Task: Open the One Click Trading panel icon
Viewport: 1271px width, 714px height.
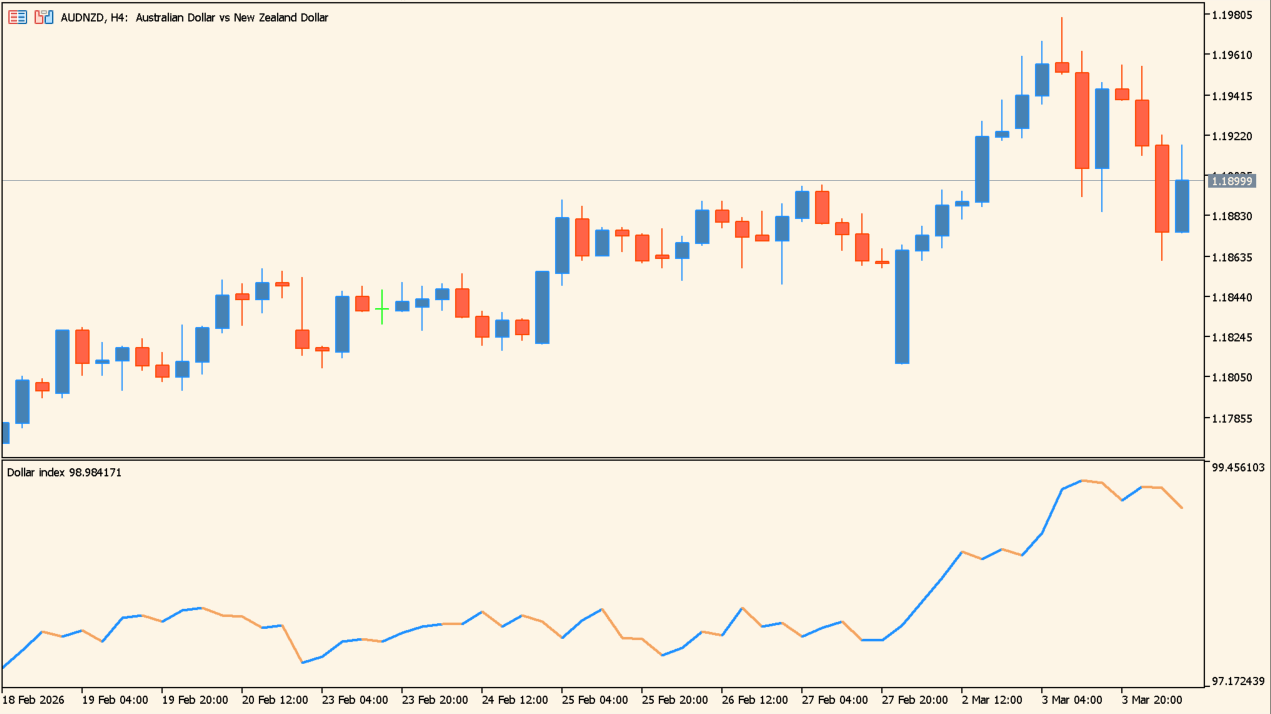Action: coord(43,17)
